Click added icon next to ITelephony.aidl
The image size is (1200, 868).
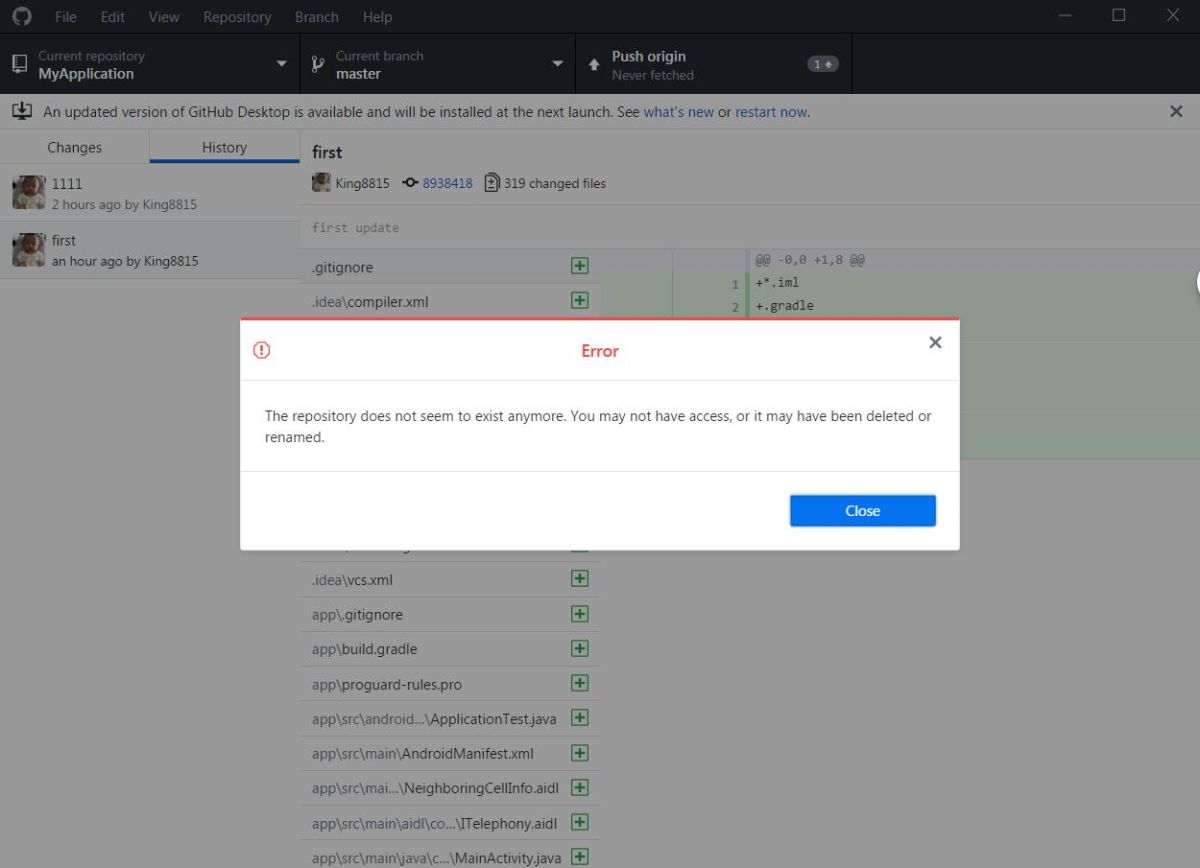(x=579, y=821)
